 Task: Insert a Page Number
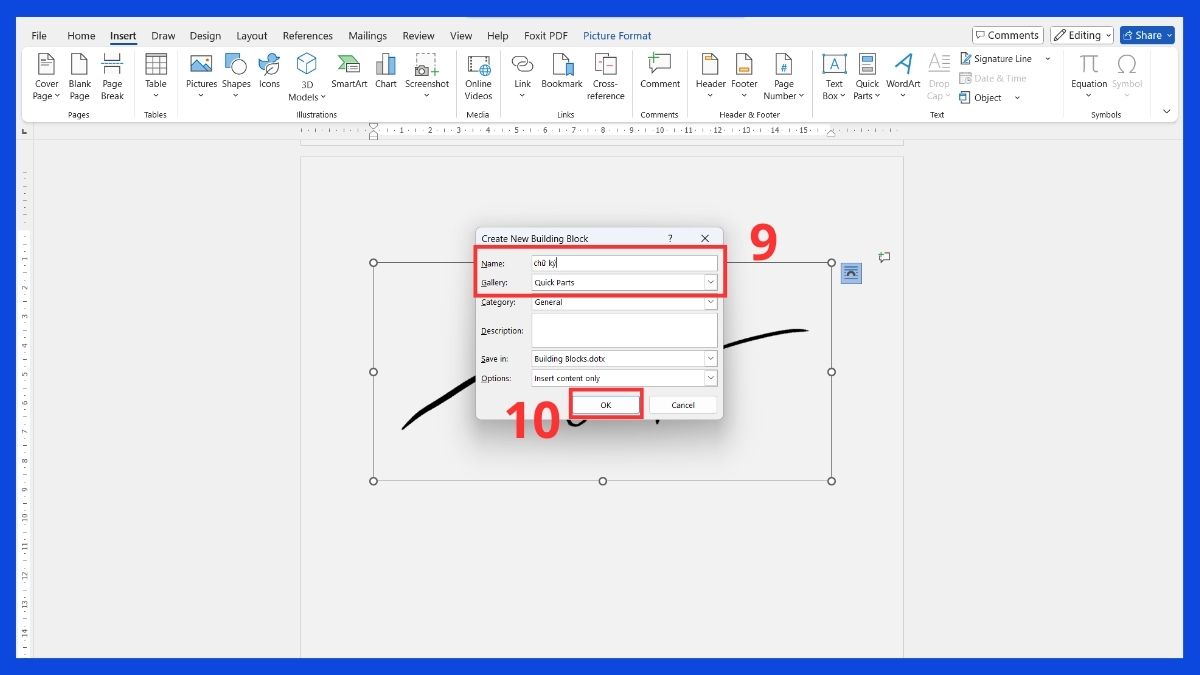(784, 77)
